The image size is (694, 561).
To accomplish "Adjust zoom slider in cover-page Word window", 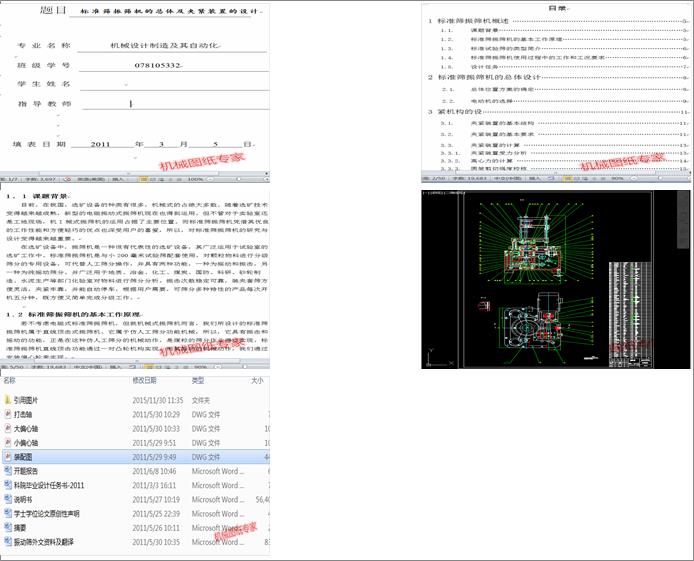I will coord(237,179).
